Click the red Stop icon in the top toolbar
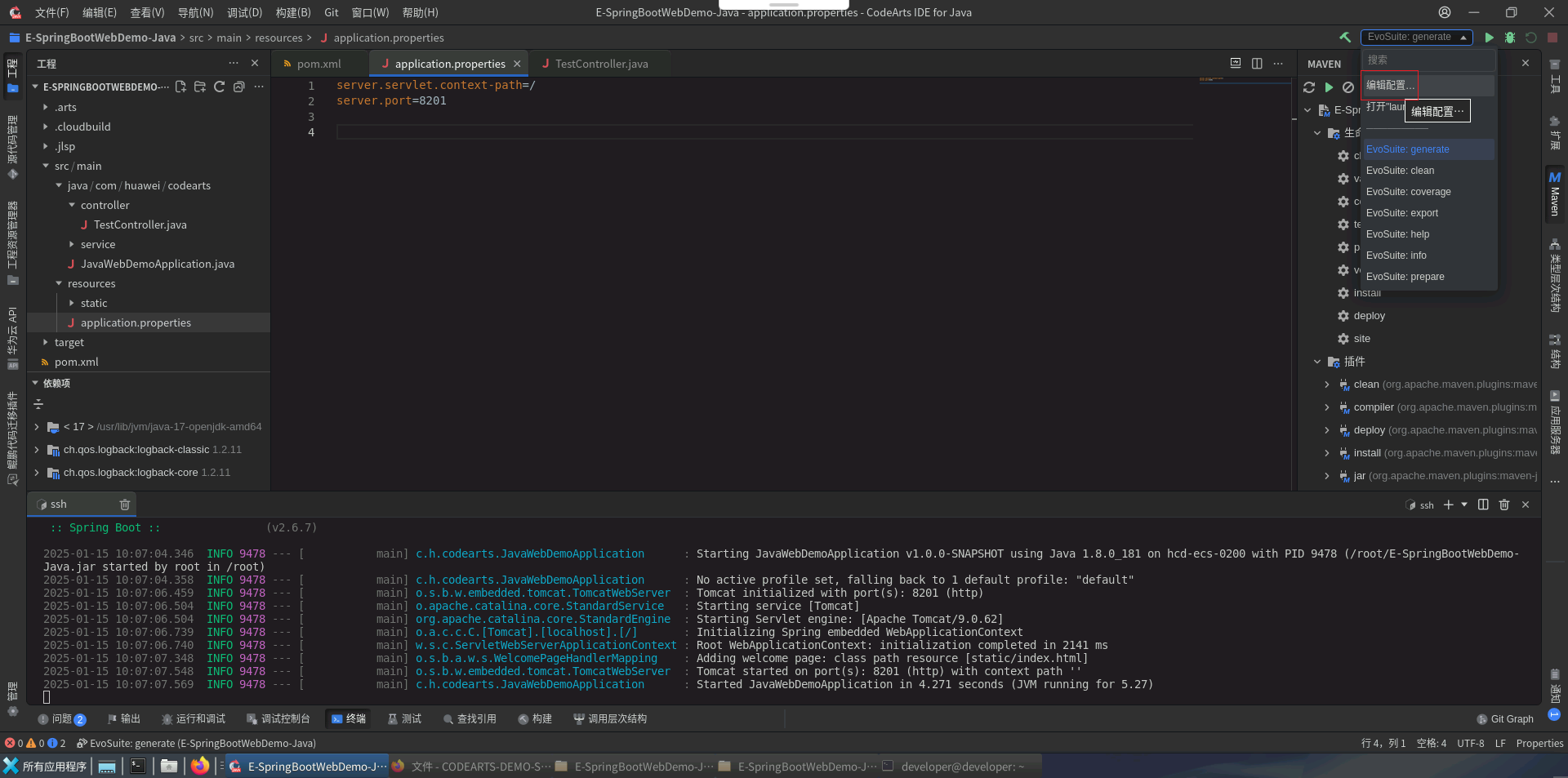1568x778 pixels. pos(1552,38)
